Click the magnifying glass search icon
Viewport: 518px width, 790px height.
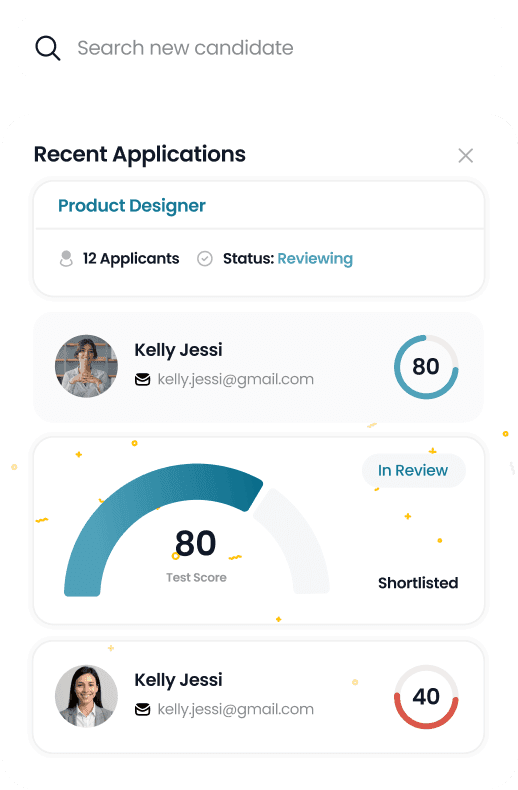[47, 48]
